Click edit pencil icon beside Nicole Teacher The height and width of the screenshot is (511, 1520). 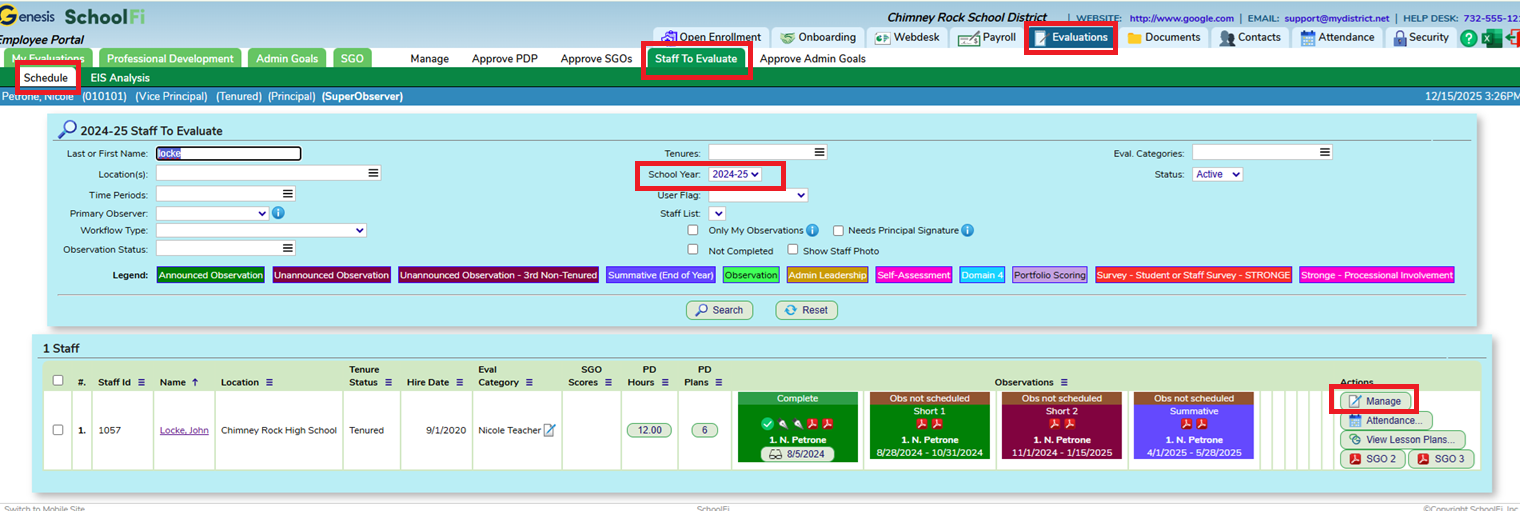(549, 430)
